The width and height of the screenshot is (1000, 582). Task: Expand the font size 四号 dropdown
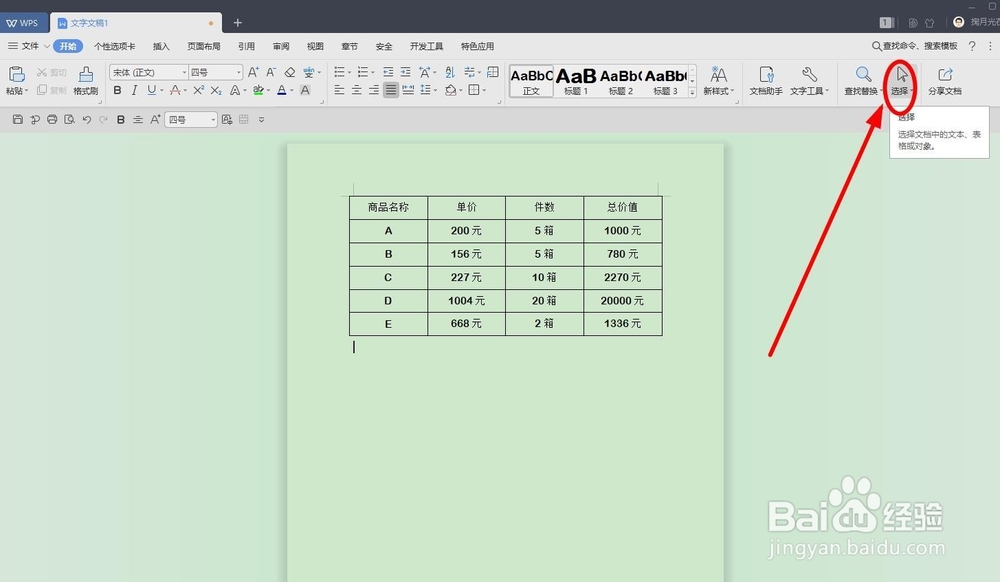pyautogui.click(x=237, y=71)
